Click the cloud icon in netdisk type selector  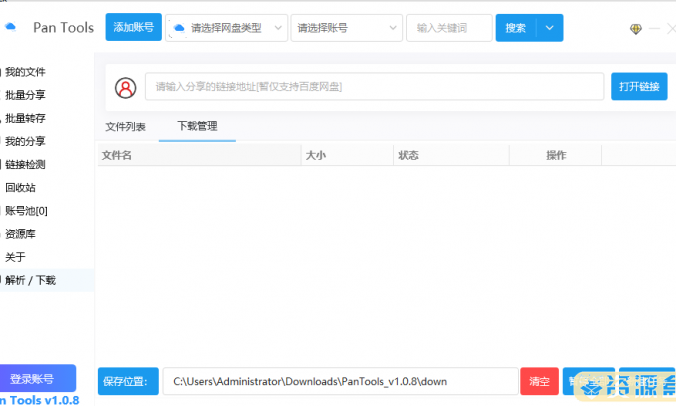tap(179, 28)
